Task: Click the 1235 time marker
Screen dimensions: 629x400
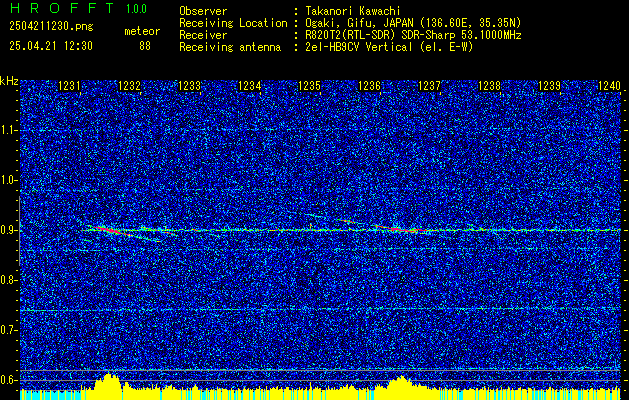Action: click(x=309, y=86)
